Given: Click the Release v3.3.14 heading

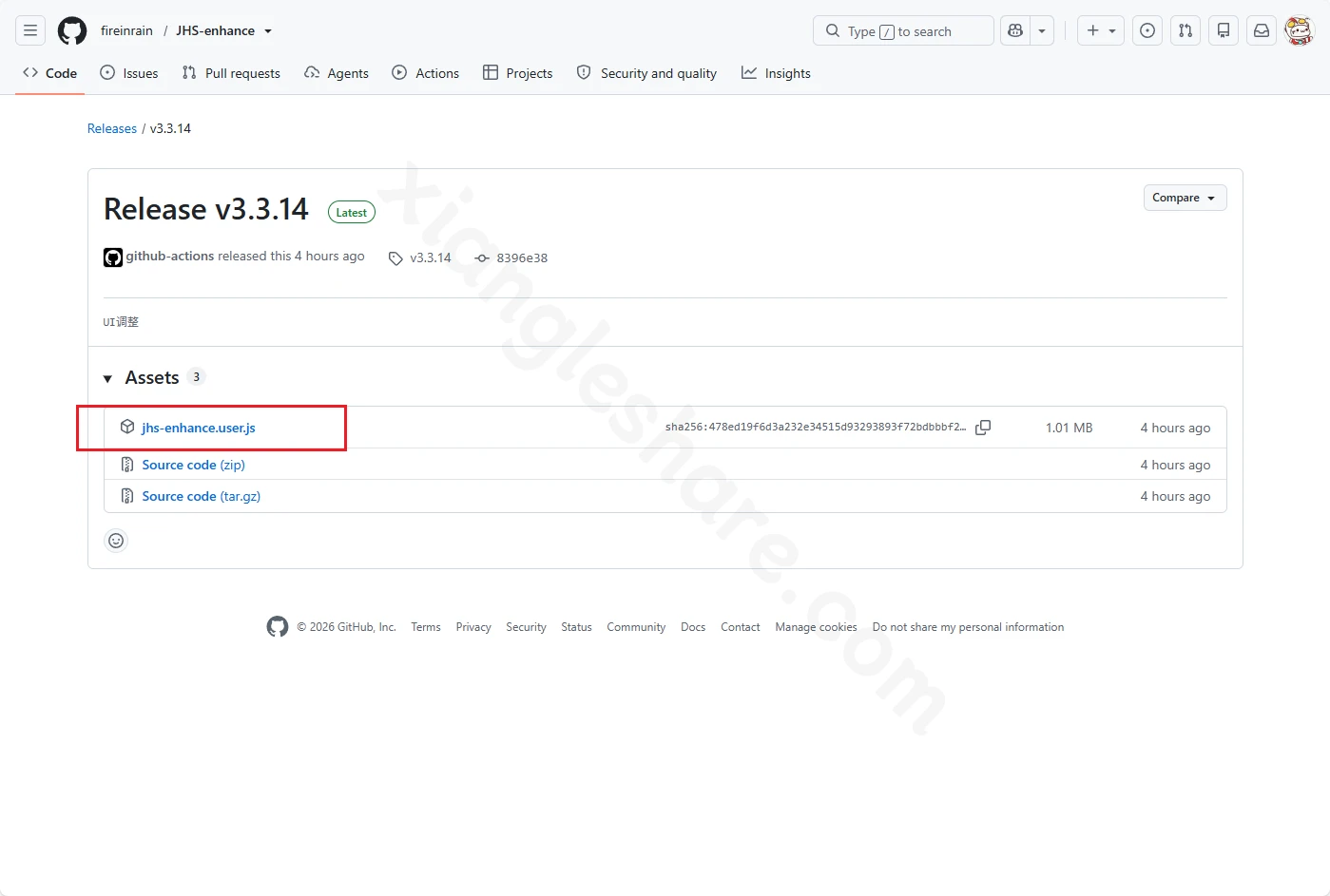Looking at the screenshot, I should [206, 209].
